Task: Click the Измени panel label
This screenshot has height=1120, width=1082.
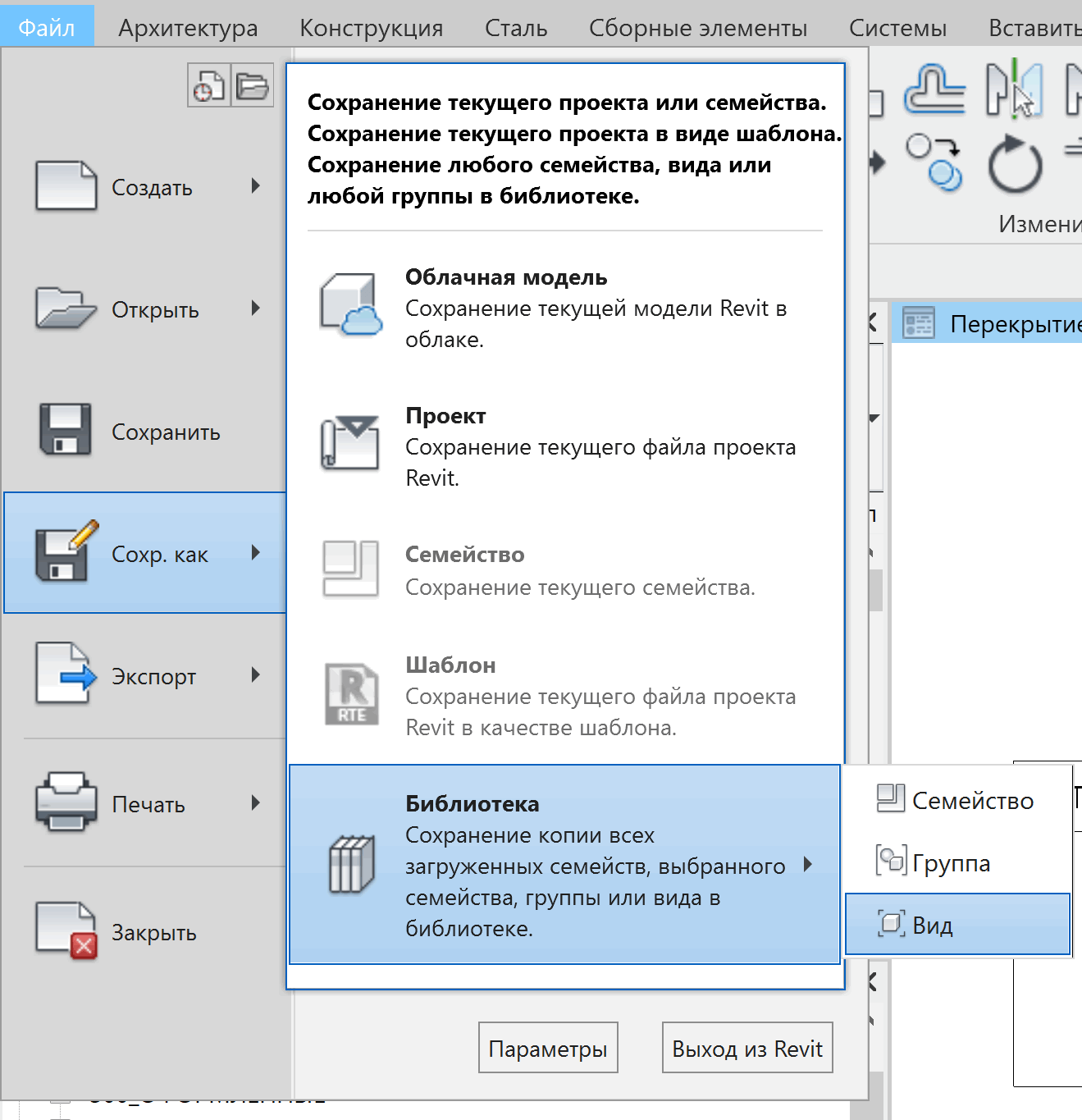Action: point(1039,224)
